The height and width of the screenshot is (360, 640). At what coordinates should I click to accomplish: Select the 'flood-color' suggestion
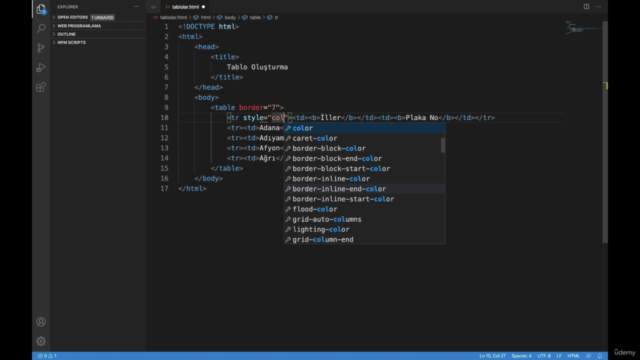coord(364,209)
